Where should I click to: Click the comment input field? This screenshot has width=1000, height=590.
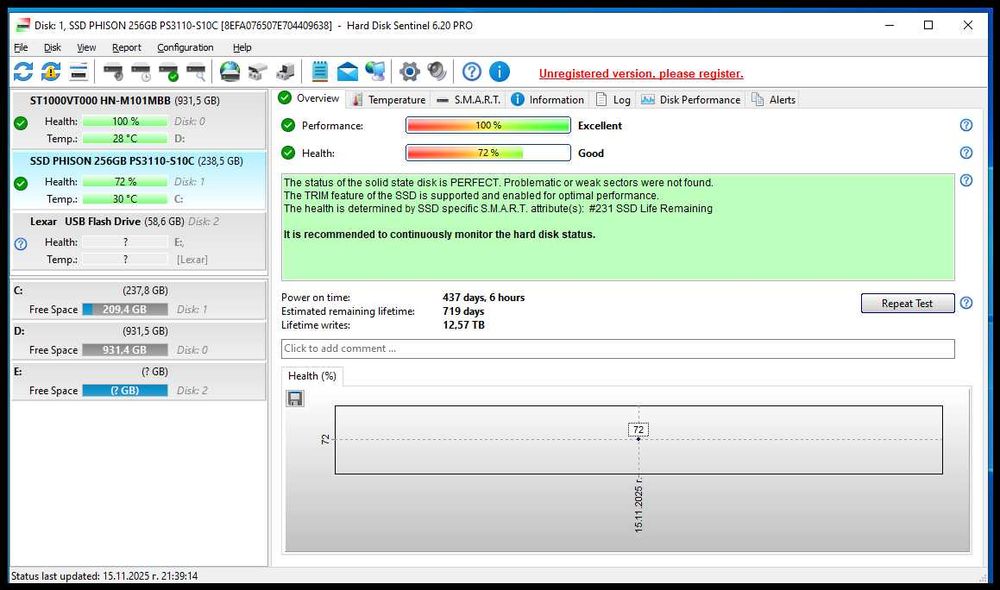point(617,348)
